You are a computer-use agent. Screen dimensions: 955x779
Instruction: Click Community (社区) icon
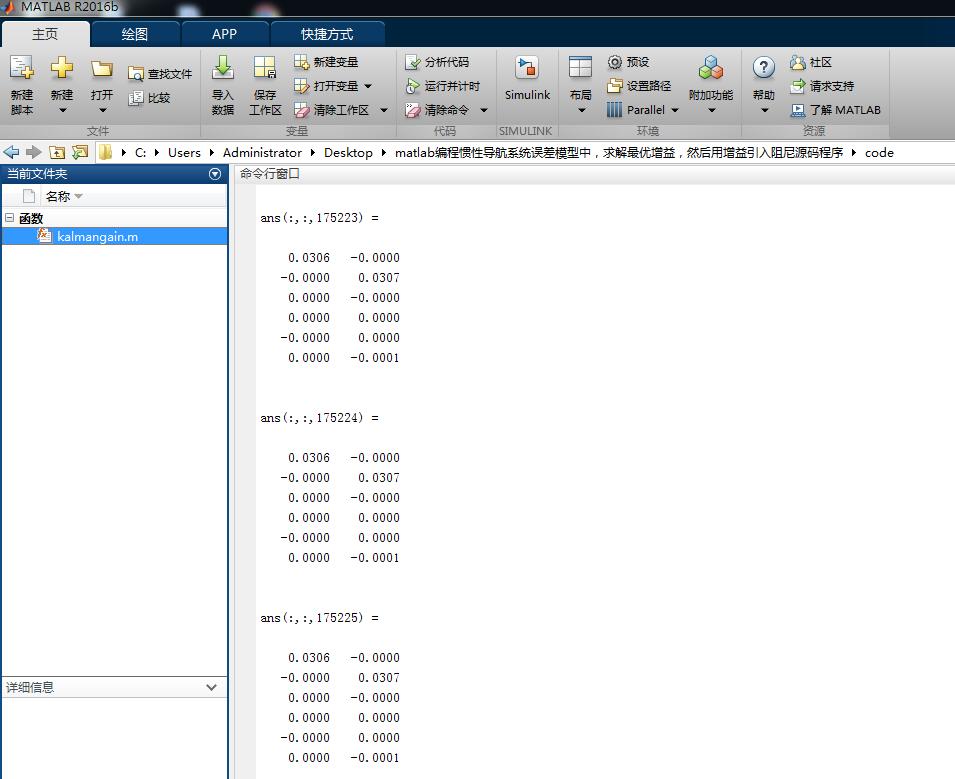point(798,62)
